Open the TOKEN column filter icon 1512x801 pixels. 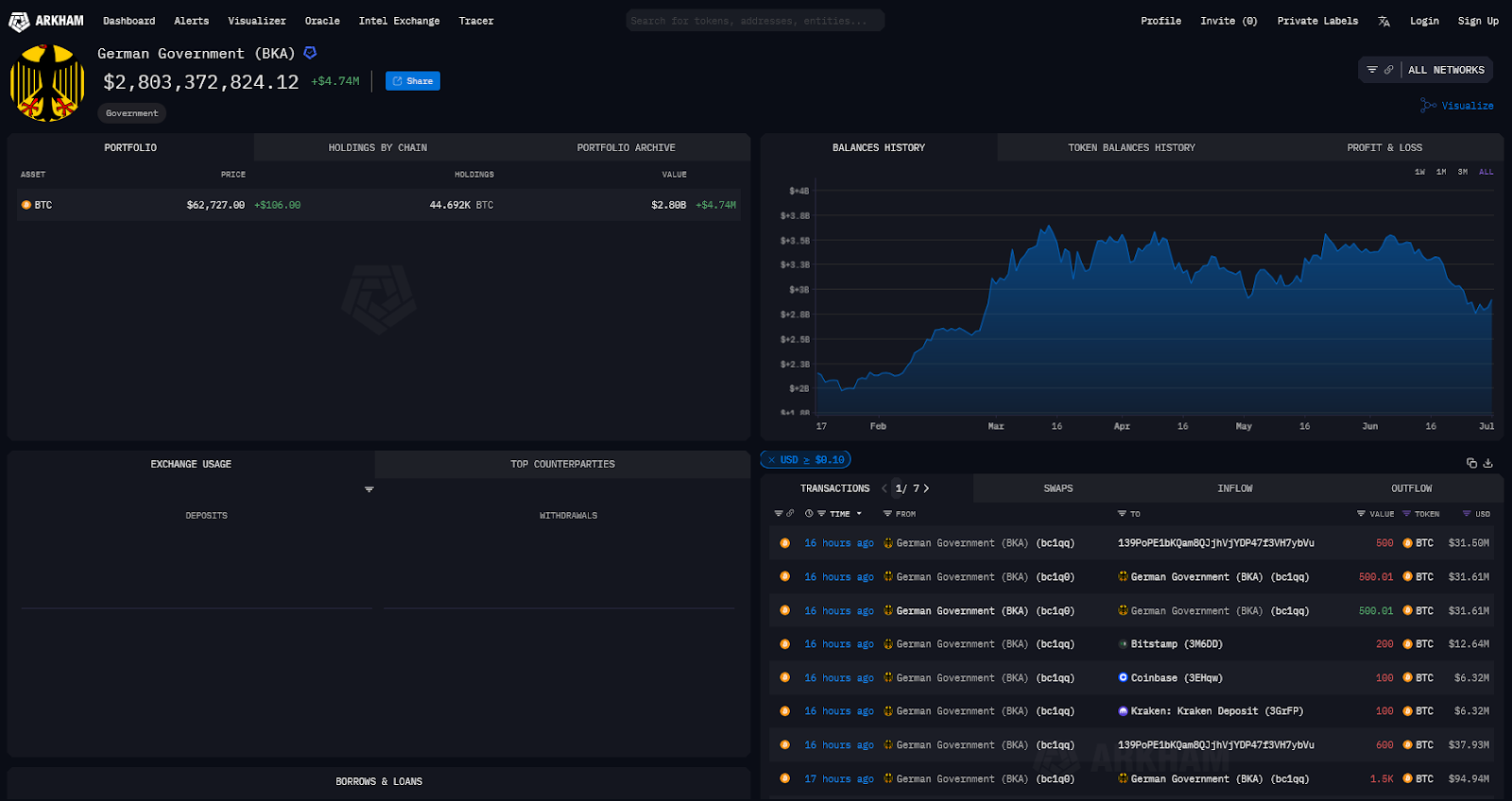[x=1406, y=514]
